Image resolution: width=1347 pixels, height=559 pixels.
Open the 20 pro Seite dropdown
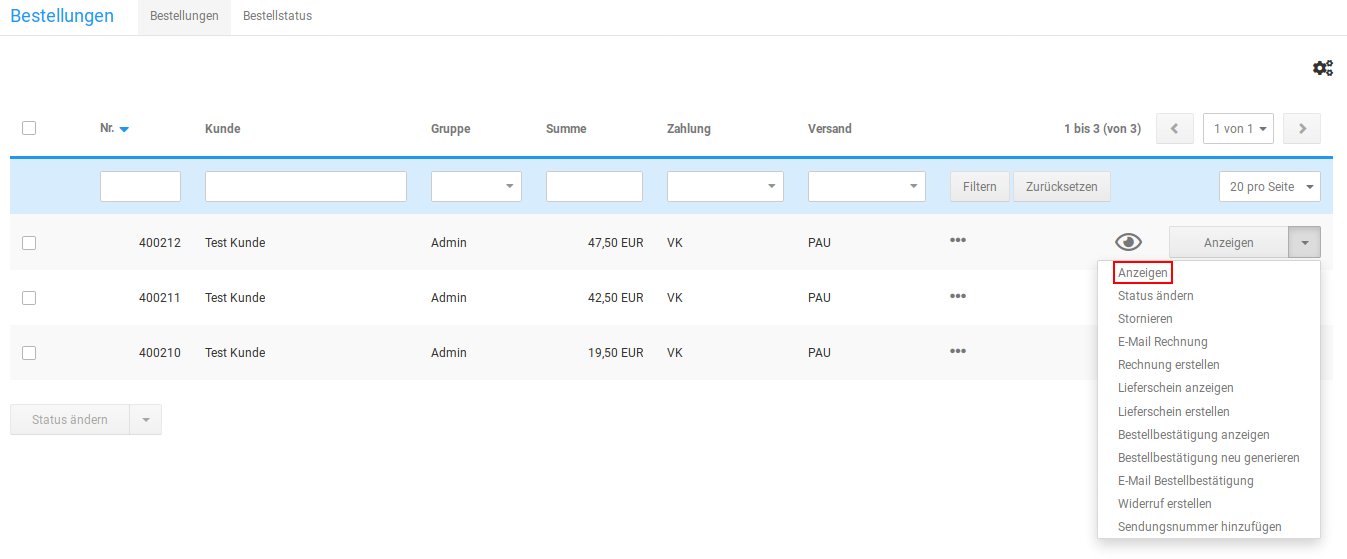pyautogui.click(x=1269, y=187)
